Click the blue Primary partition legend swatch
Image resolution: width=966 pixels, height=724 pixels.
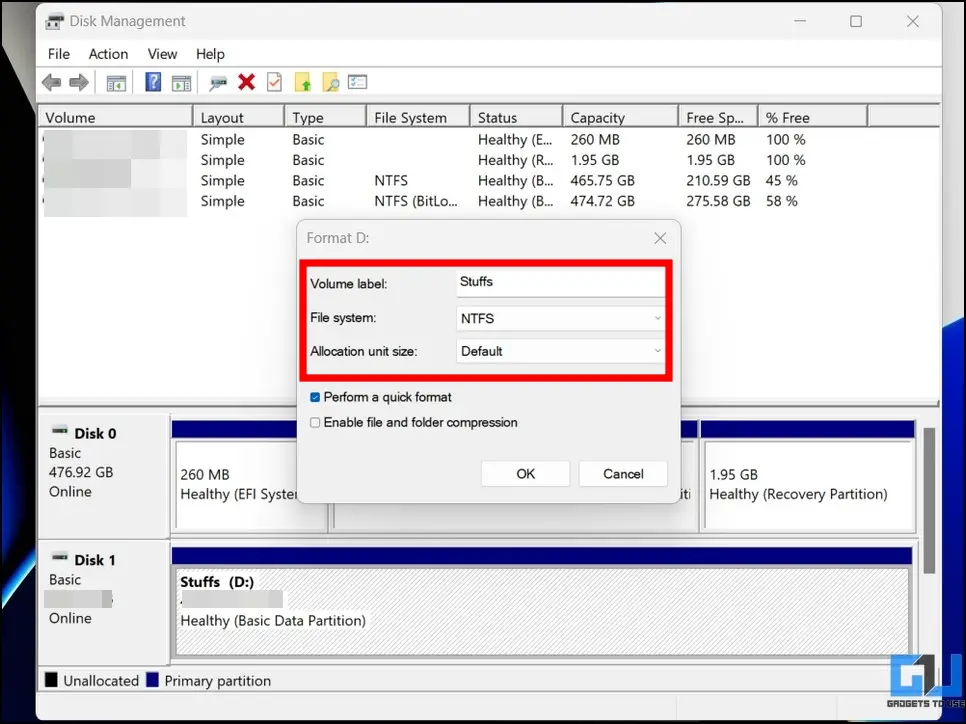pyautogui.click(x=152, y=680)
